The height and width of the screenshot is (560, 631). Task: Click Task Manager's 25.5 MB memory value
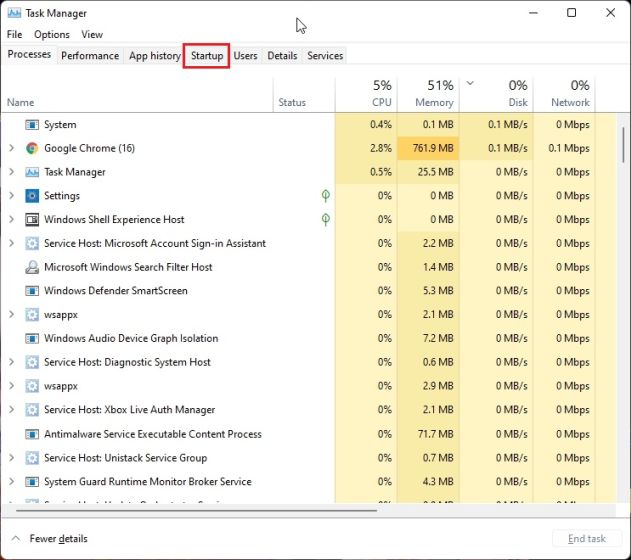(x=435, y=172)
